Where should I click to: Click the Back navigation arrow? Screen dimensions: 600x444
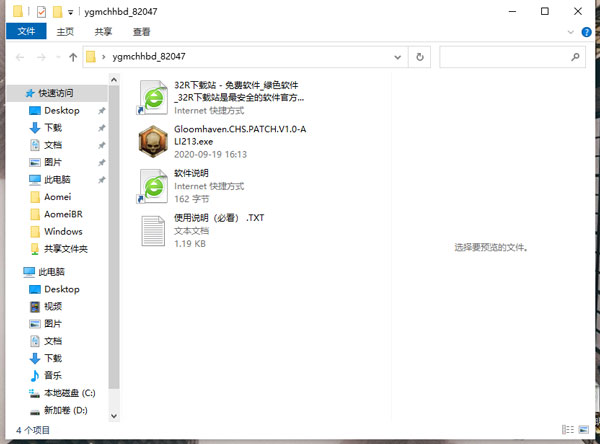pos(20,57)
